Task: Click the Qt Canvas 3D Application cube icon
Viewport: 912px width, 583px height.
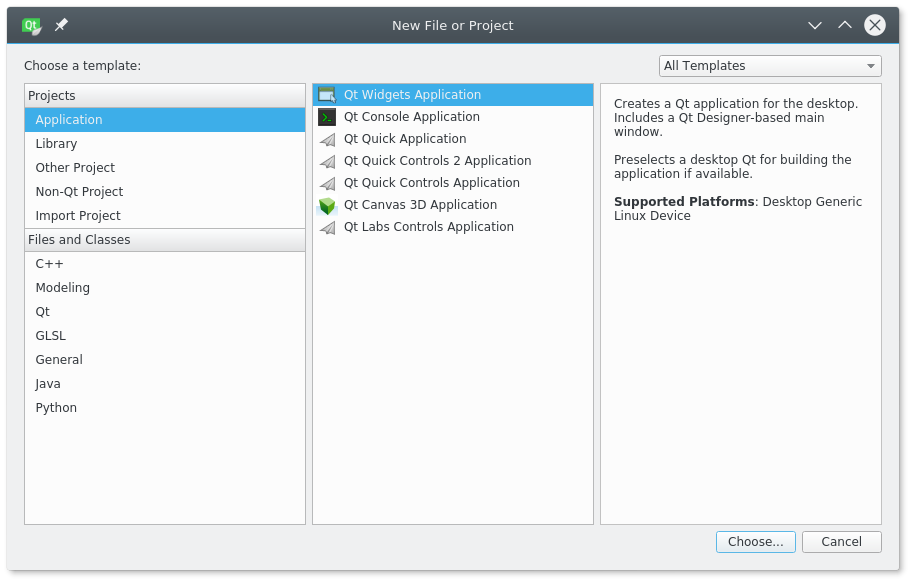Action: pyautogui.click(x=327, y=205)
